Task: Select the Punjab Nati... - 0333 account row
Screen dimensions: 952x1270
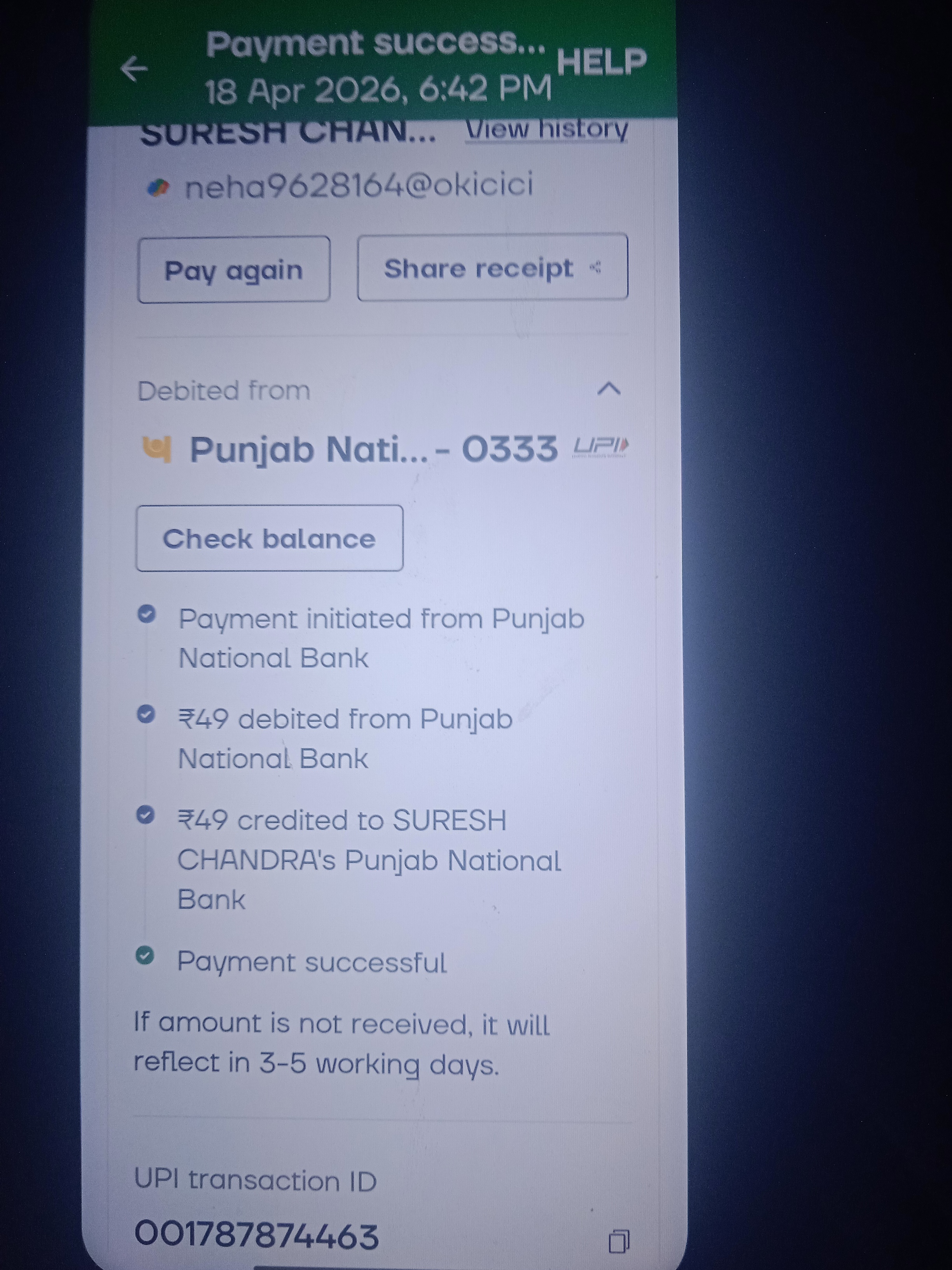Action: pos(385,449)
